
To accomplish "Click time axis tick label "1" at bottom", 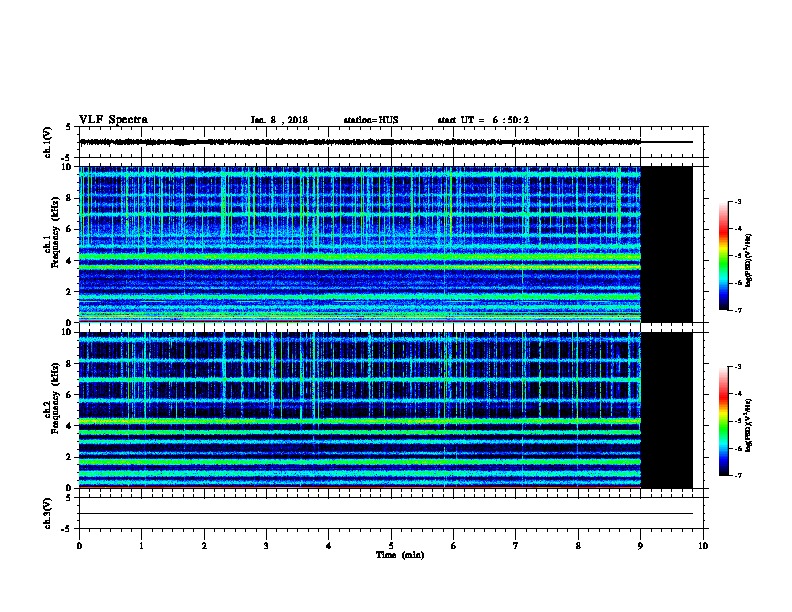I will (141, 546).
